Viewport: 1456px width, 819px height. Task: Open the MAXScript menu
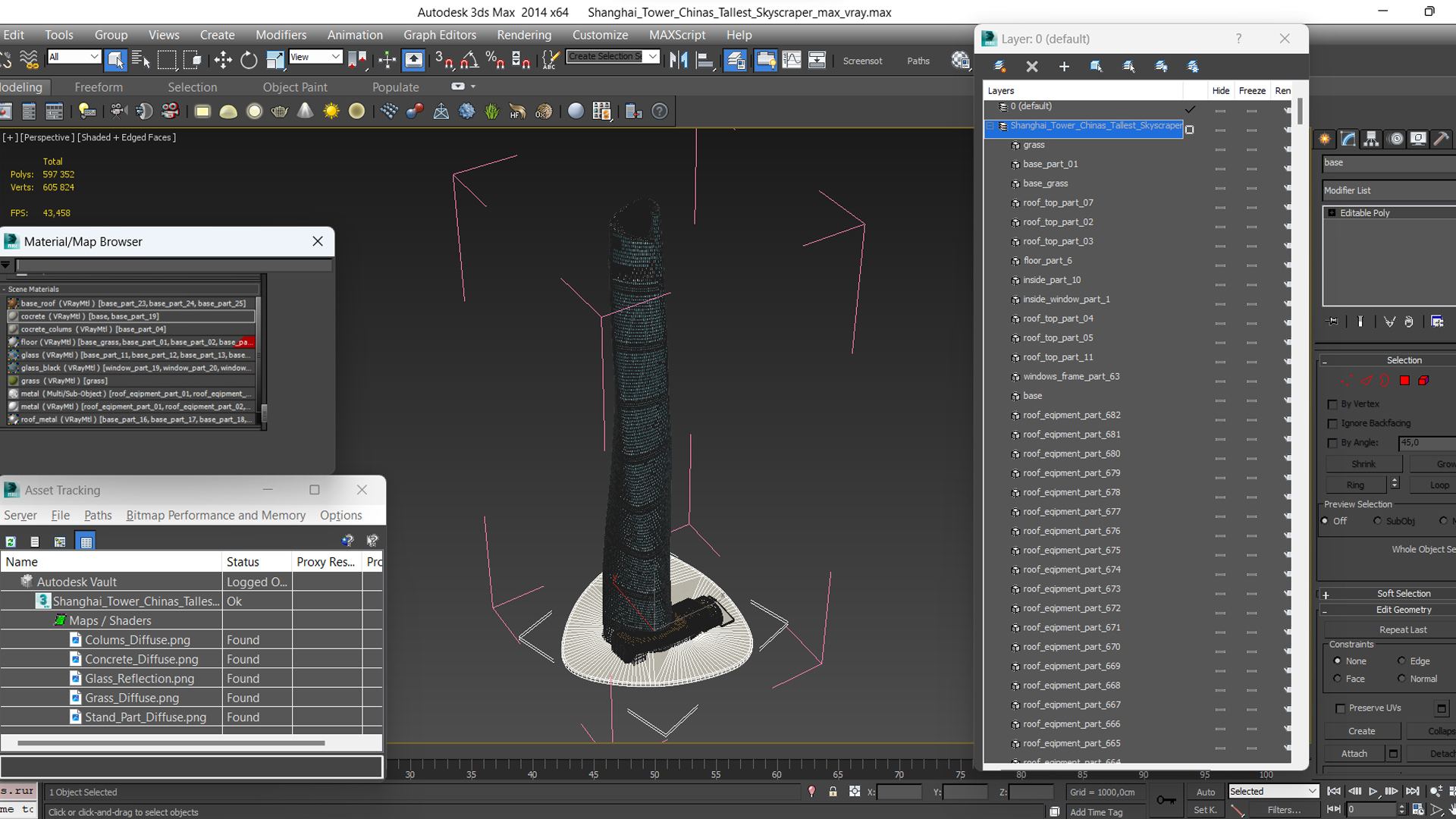[x=677, y=35]
